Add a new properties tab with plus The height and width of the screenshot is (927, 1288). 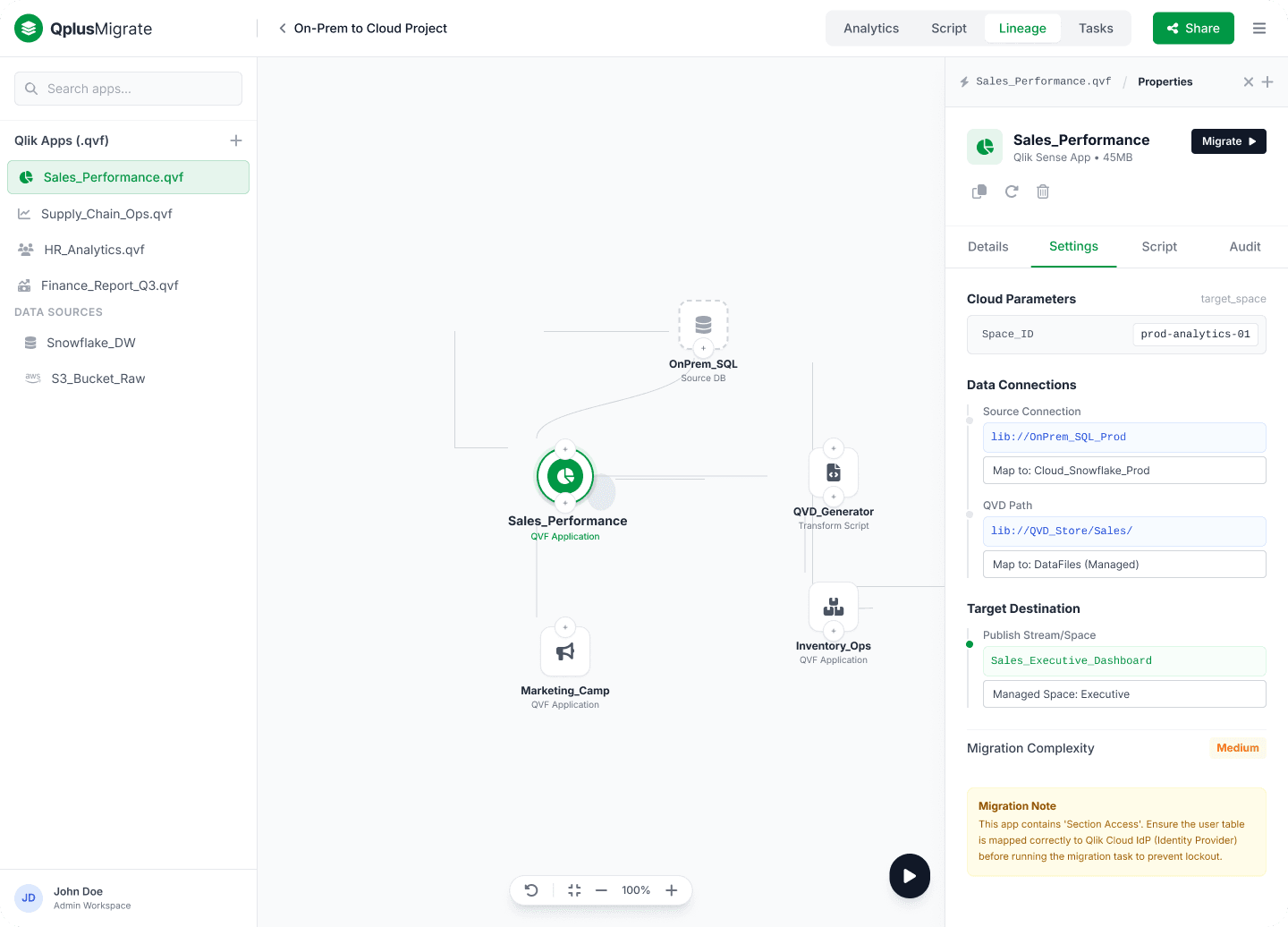click(x=1267, y=82)
